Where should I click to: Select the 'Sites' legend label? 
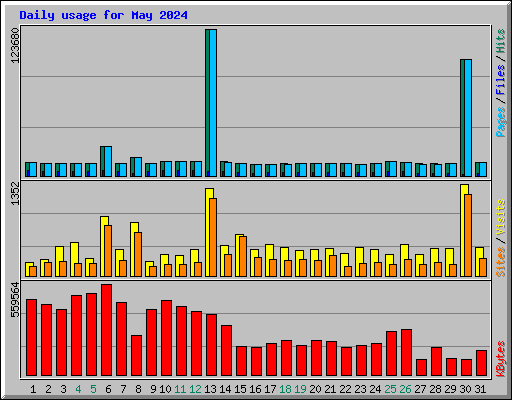(501, 262)
